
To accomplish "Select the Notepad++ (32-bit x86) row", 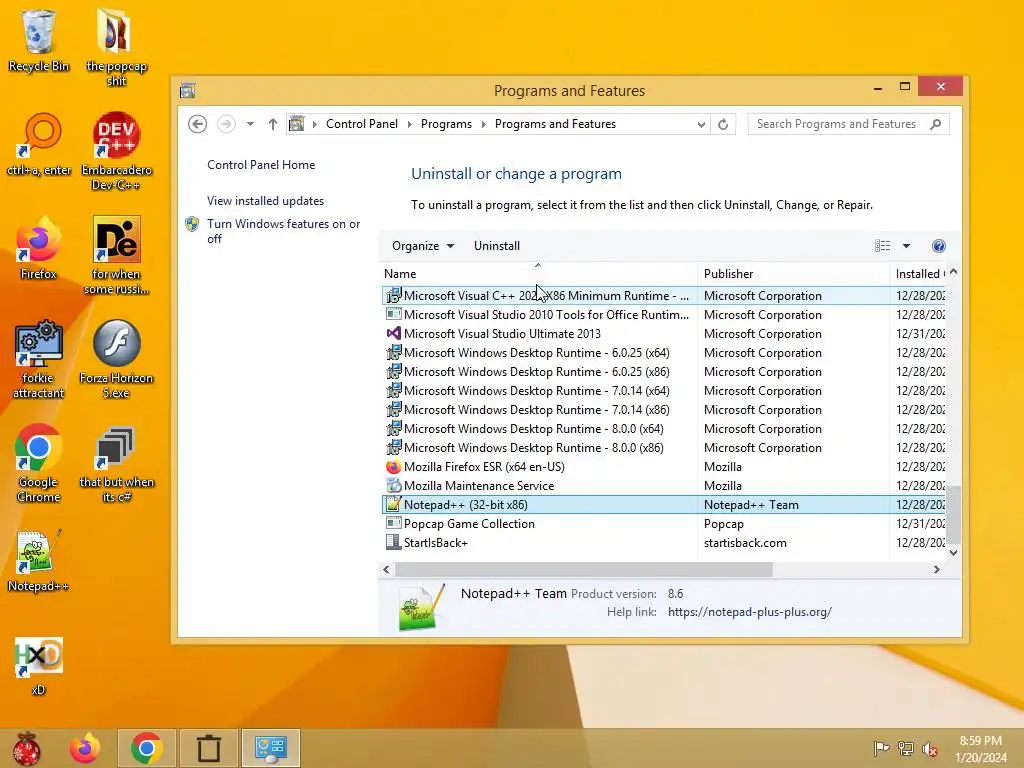I will click(x=664, y=505).
